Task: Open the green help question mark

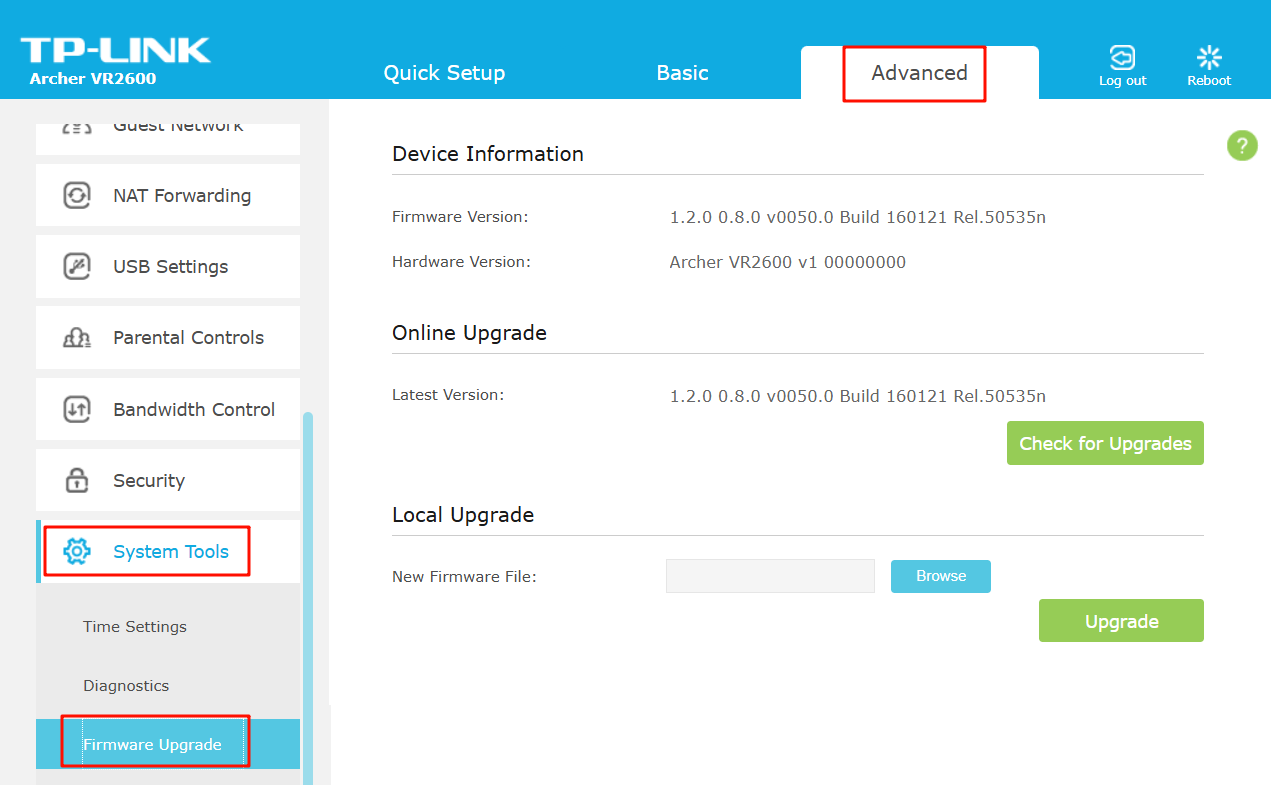Action: pyautogui.click(x=1241, y=145)
